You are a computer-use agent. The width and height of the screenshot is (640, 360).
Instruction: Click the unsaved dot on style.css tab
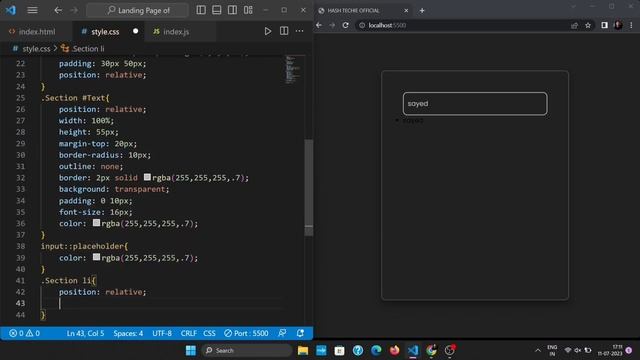[x=135, y=31]
